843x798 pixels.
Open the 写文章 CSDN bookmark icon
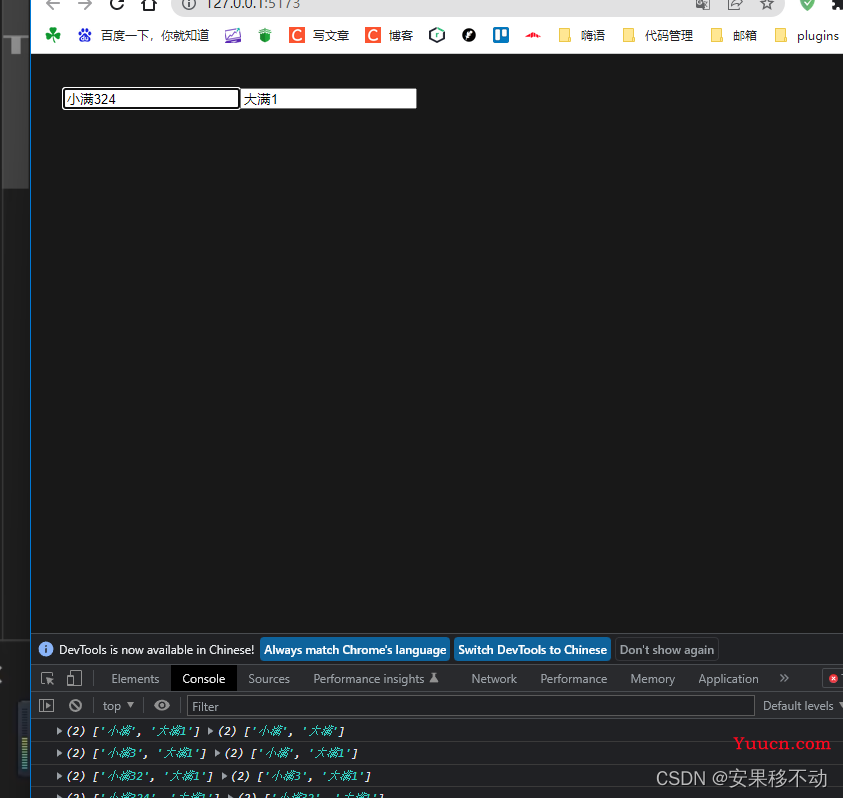coord(297,35)
